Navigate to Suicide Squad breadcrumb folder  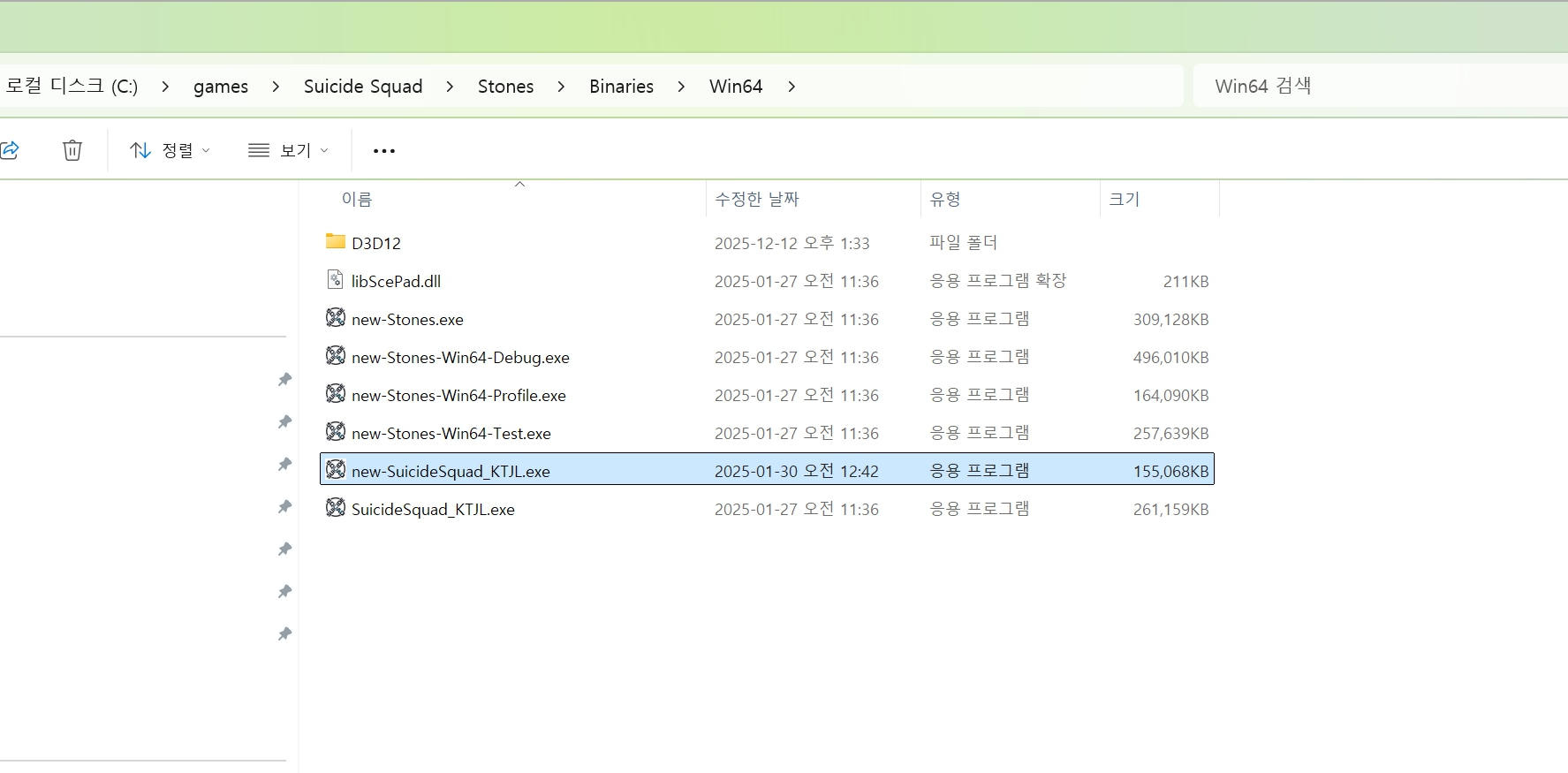point(363,87)
